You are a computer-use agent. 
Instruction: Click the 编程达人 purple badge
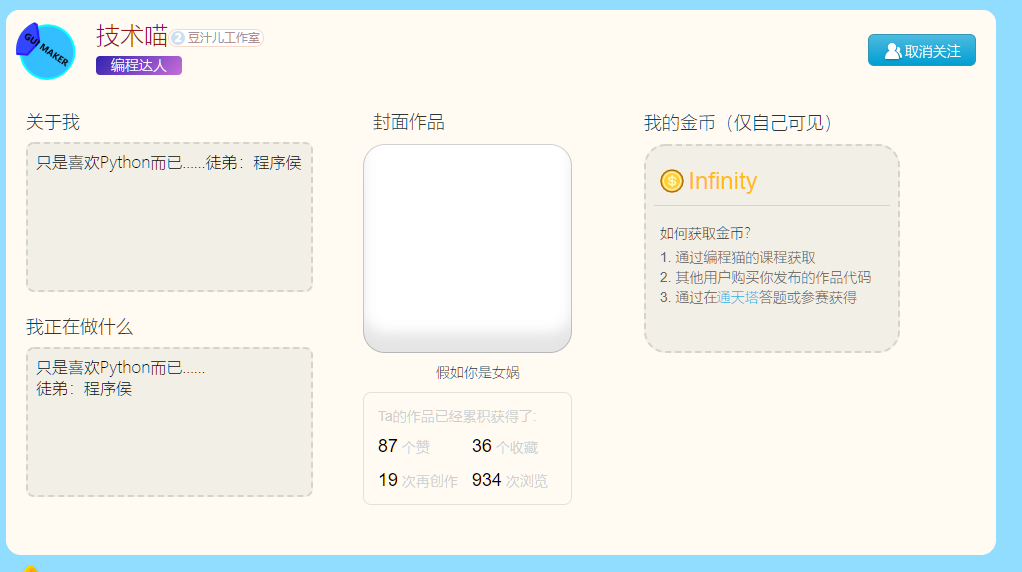click(x=139, y=65)
